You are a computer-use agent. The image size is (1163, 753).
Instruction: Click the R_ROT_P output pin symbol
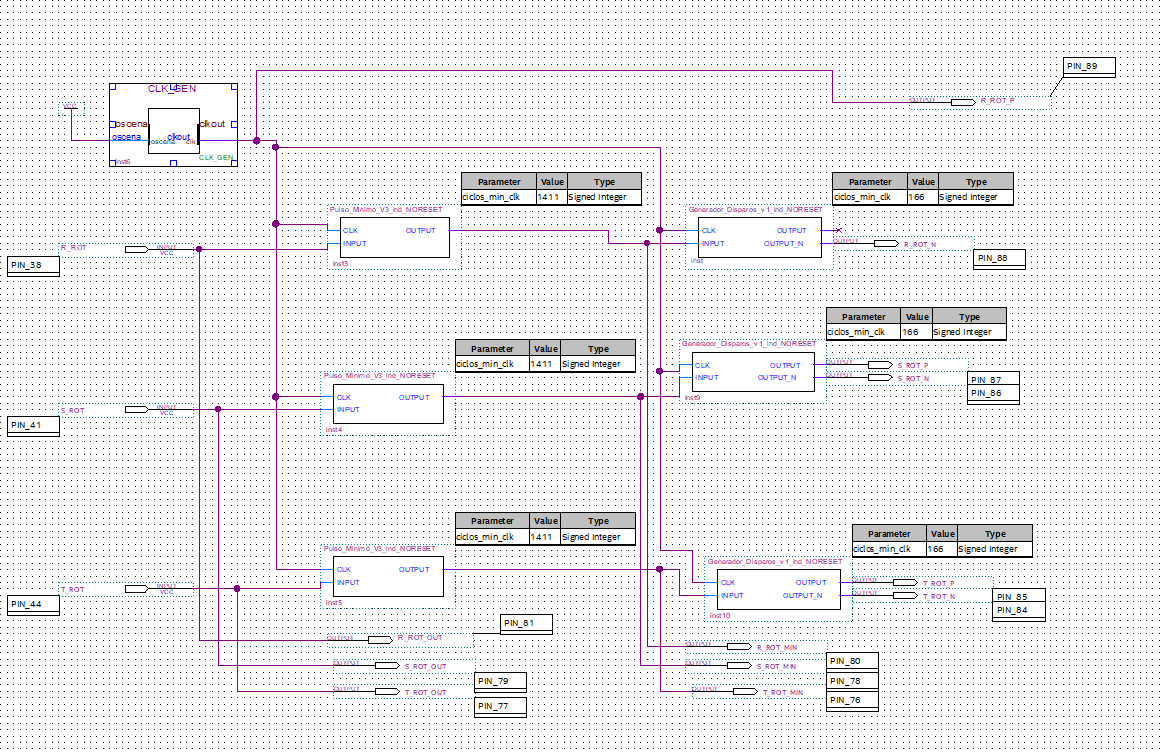point(963,102)
